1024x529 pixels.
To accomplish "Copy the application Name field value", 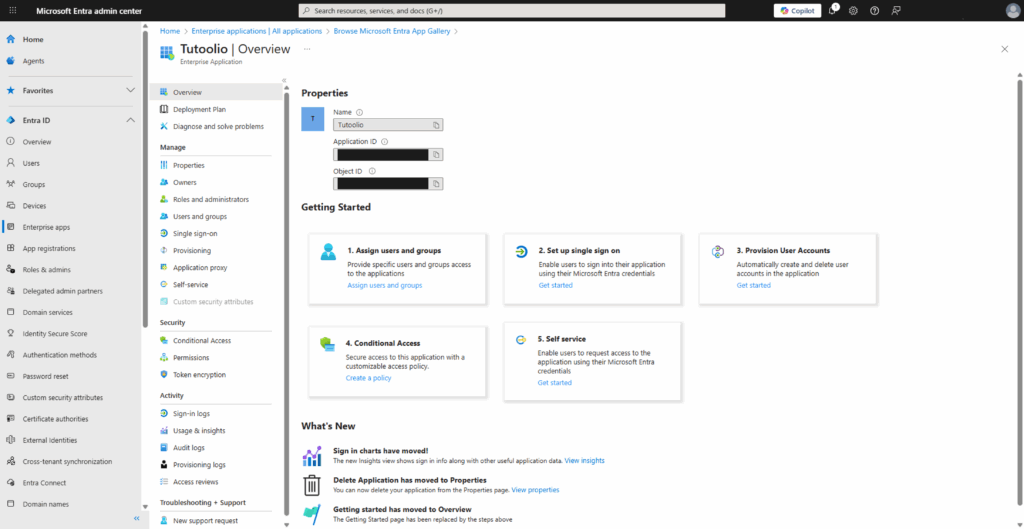I will pos(436,125).
